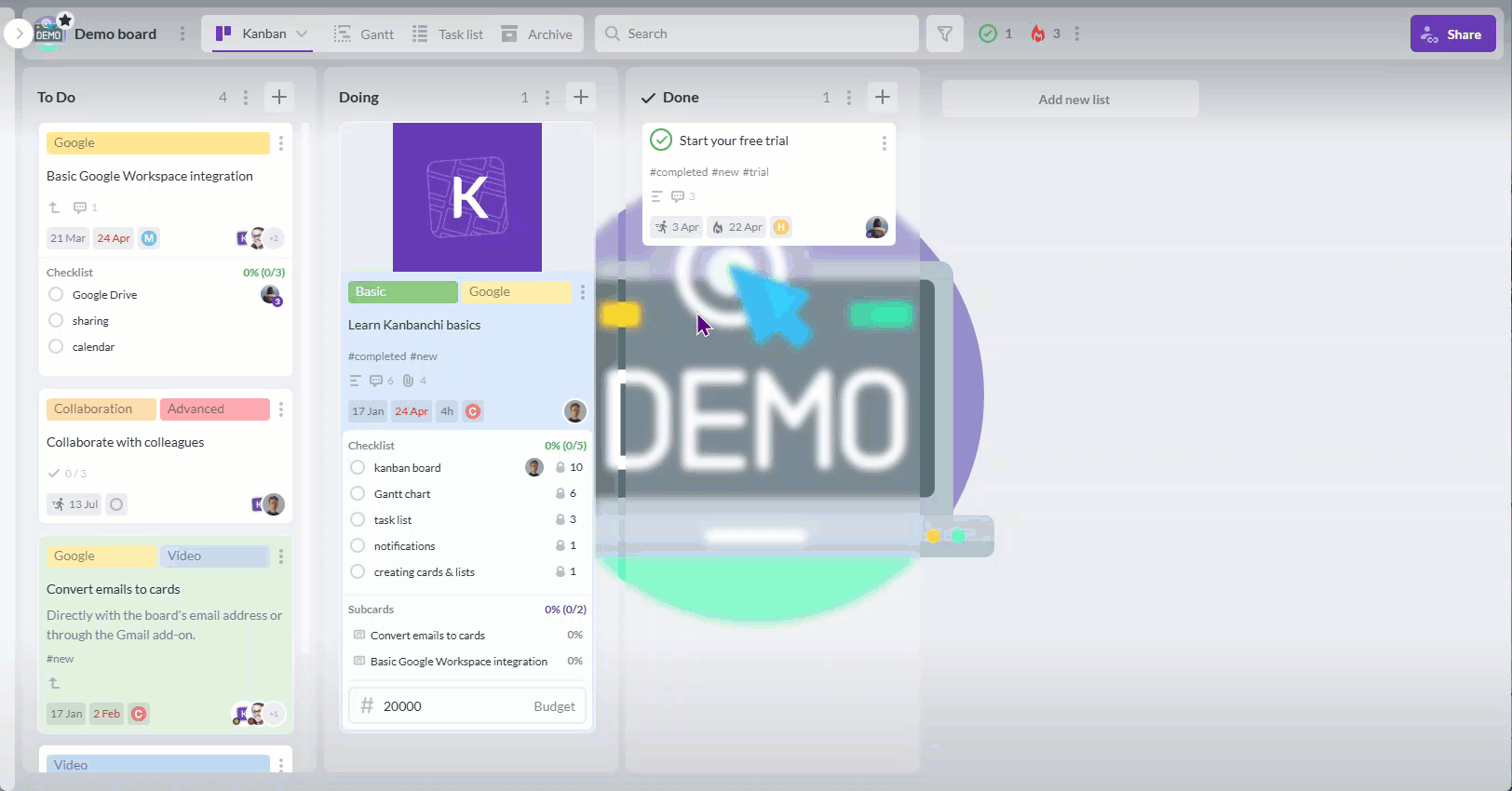The image size is (1512, 791).
Task: Click comments icon on Learn Kanbanchi basics
Action: click(x=376, y=381)
